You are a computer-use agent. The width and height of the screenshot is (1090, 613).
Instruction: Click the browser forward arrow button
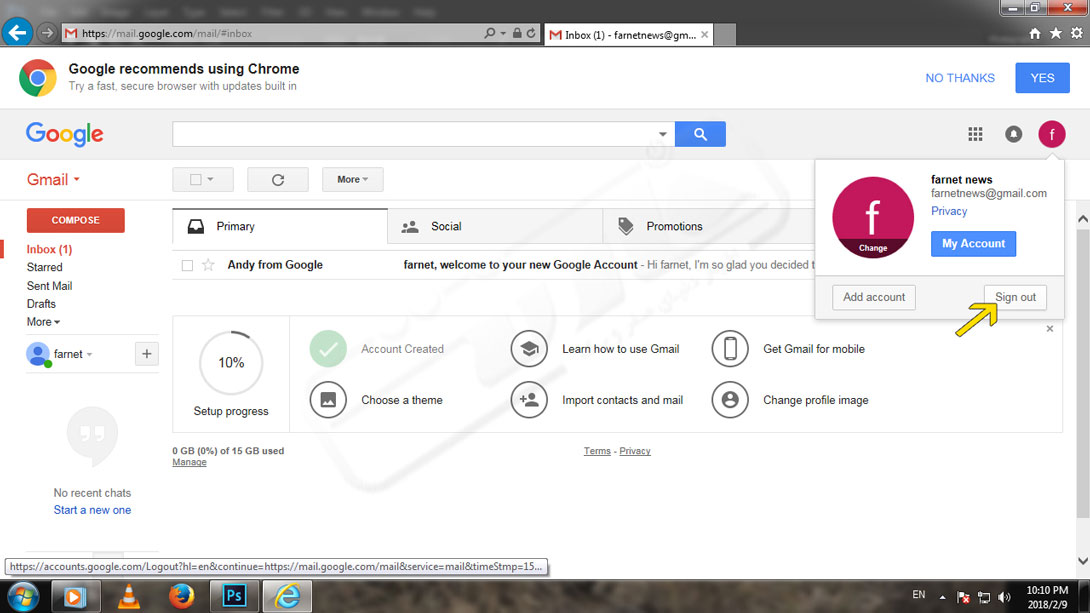[x=47, y=33]
